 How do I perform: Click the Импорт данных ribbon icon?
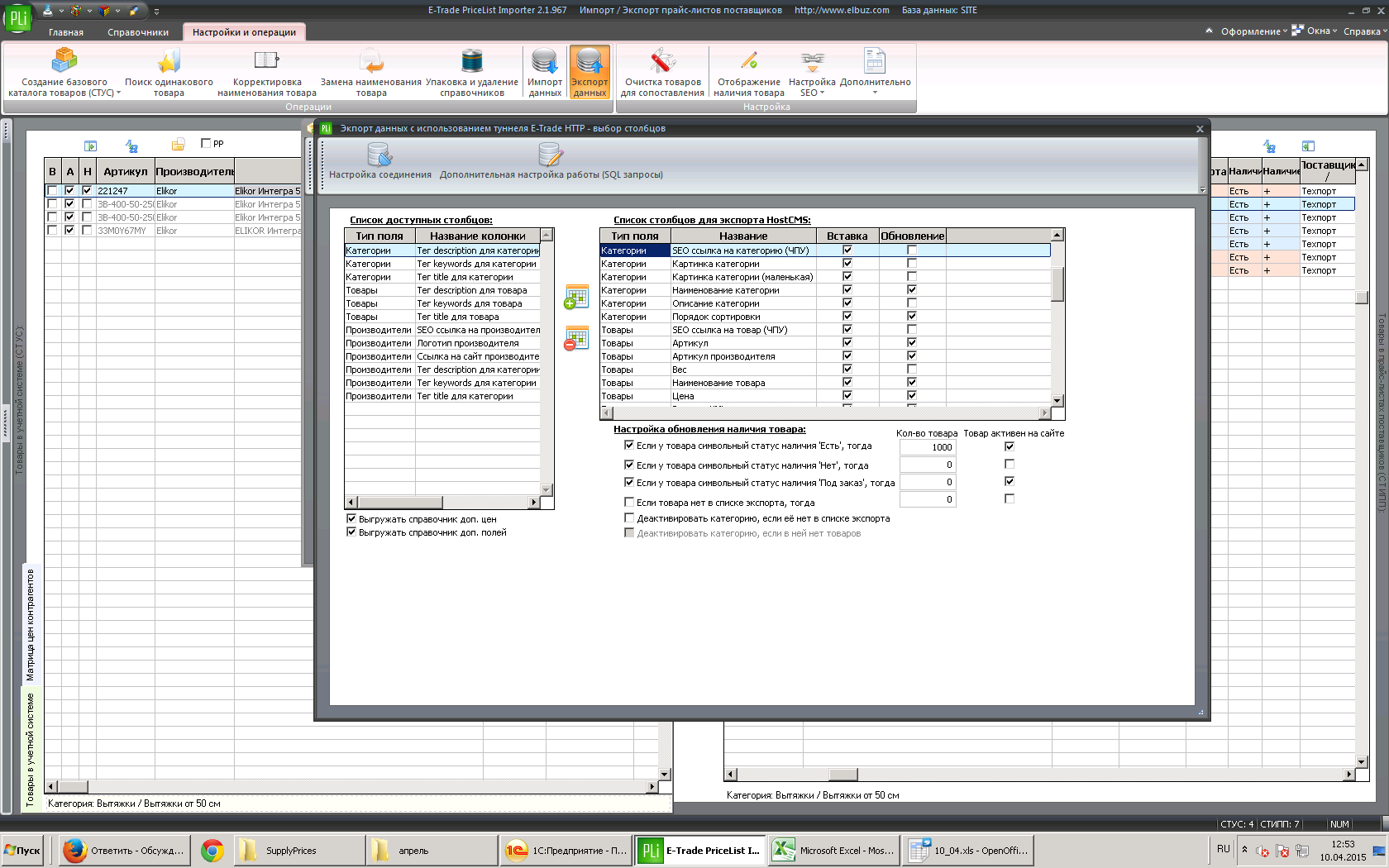pyautogui.click(x=545, y=72)
